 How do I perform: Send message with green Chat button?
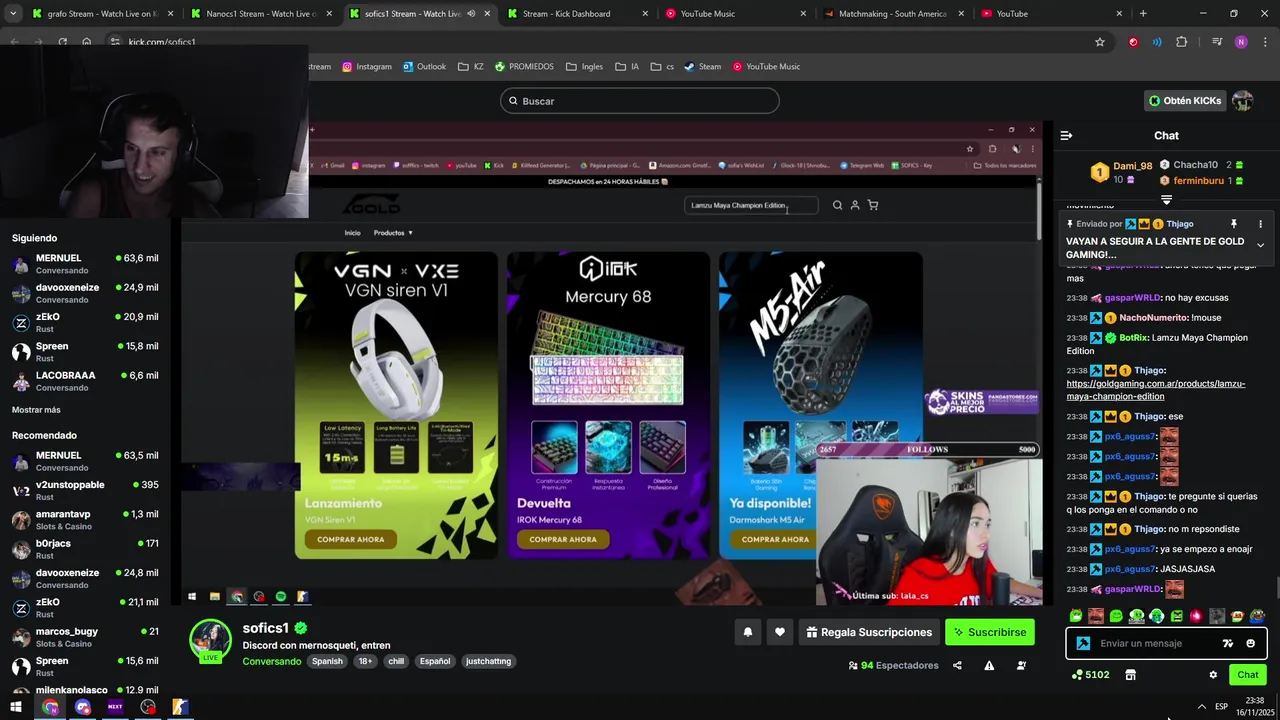[1247, 675]
